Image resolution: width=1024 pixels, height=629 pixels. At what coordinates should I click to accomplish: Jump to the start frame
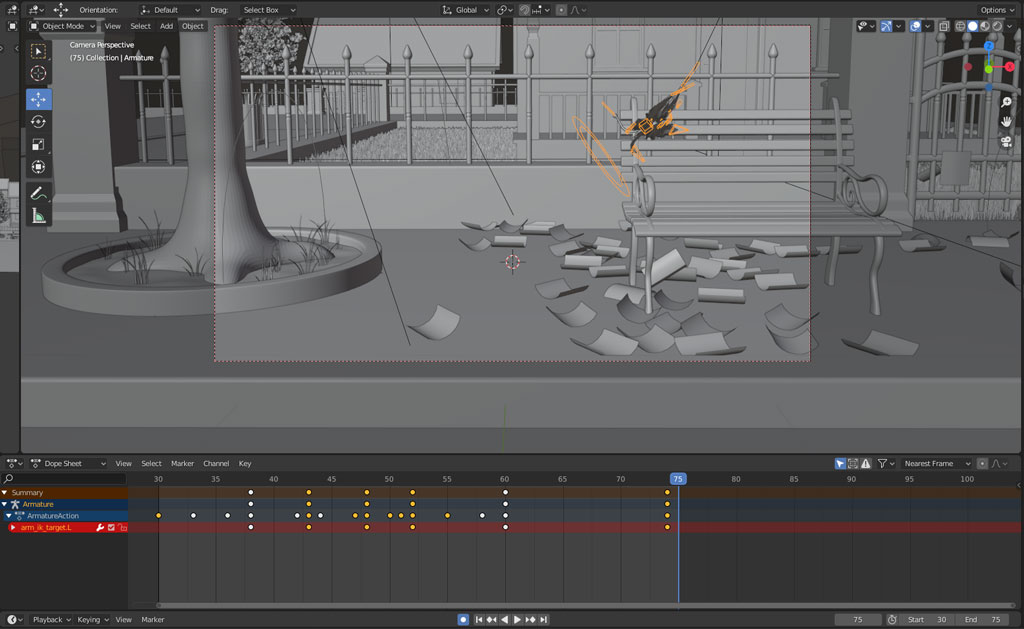pyautogui.click(x=479, y=620)
